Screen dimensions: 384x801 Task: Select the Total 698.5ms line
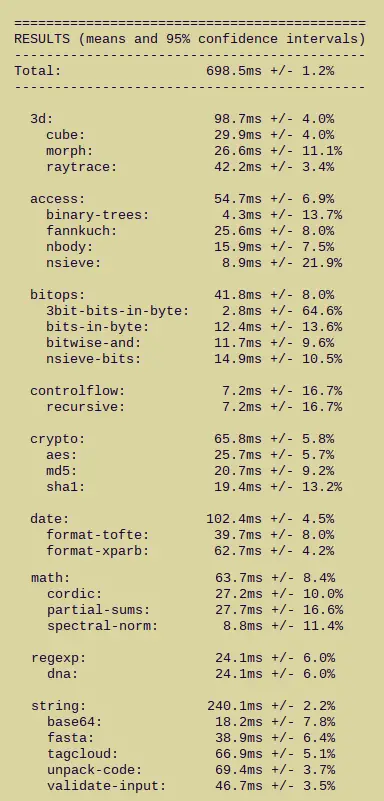(174, 71)
